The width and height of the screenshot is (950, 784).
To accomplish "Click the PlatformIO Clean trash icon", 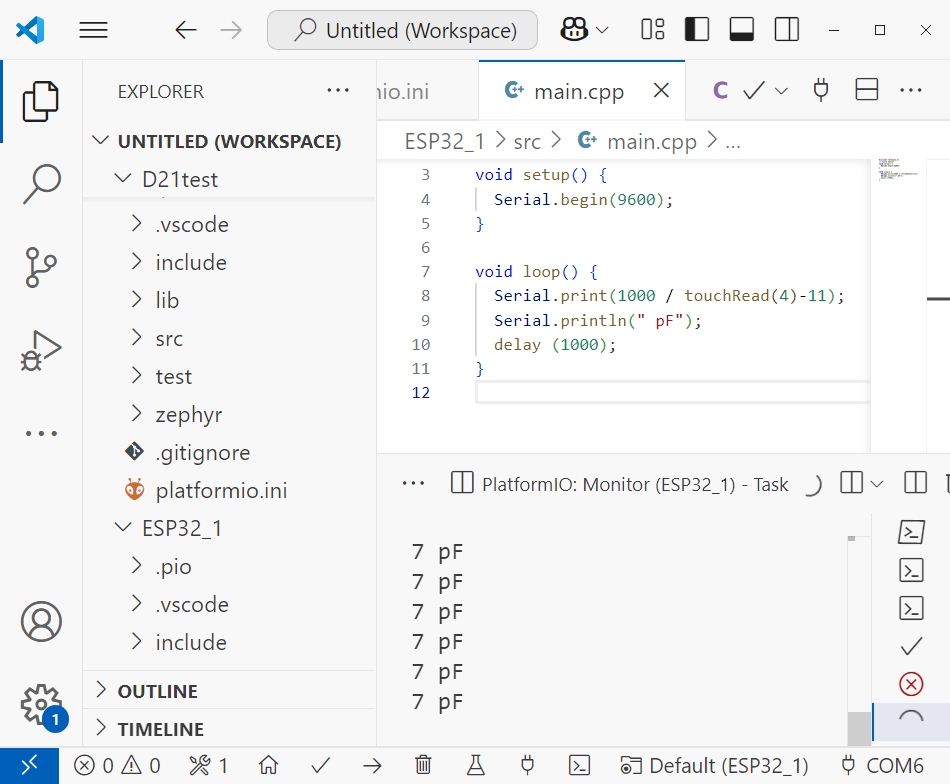I will point(423,766).
